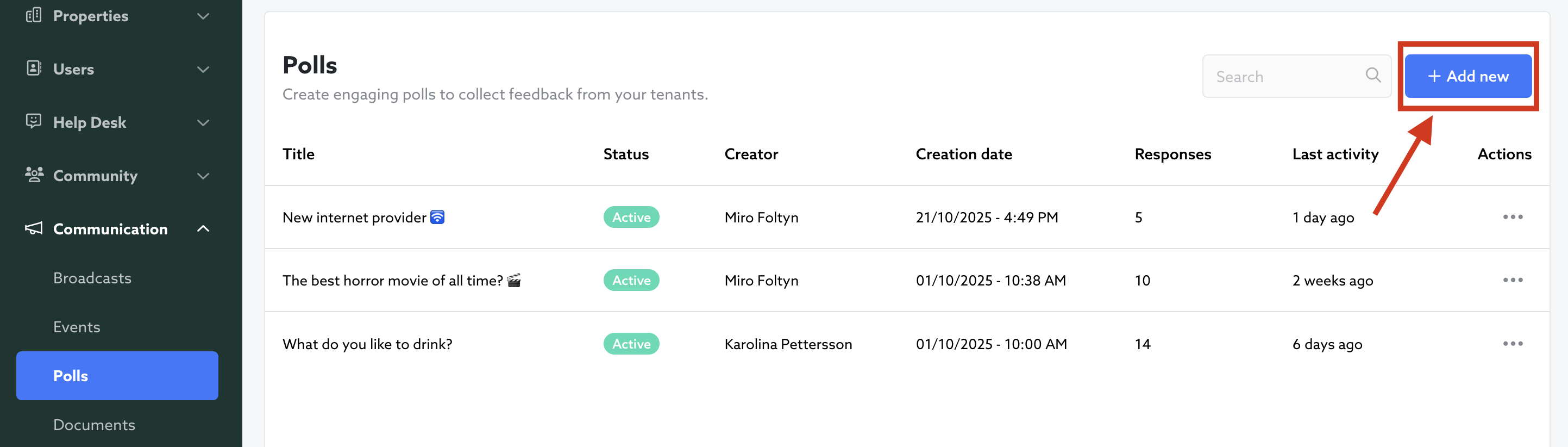Expand the Help Desk chevron

[203, 122]
